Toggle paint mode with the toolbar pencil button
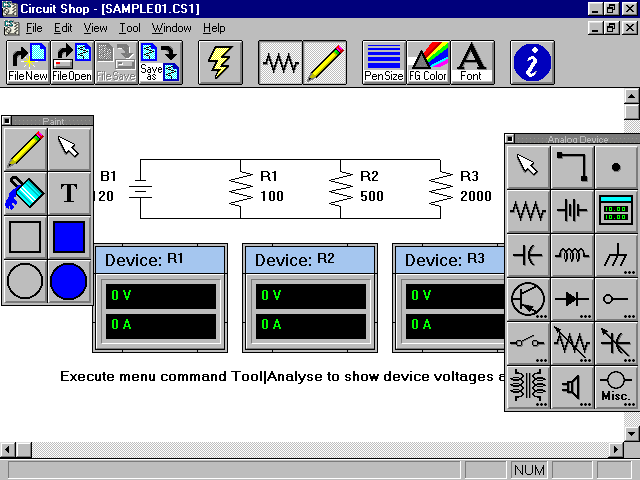Screen dimensions: 640x480 coord(325,62)
